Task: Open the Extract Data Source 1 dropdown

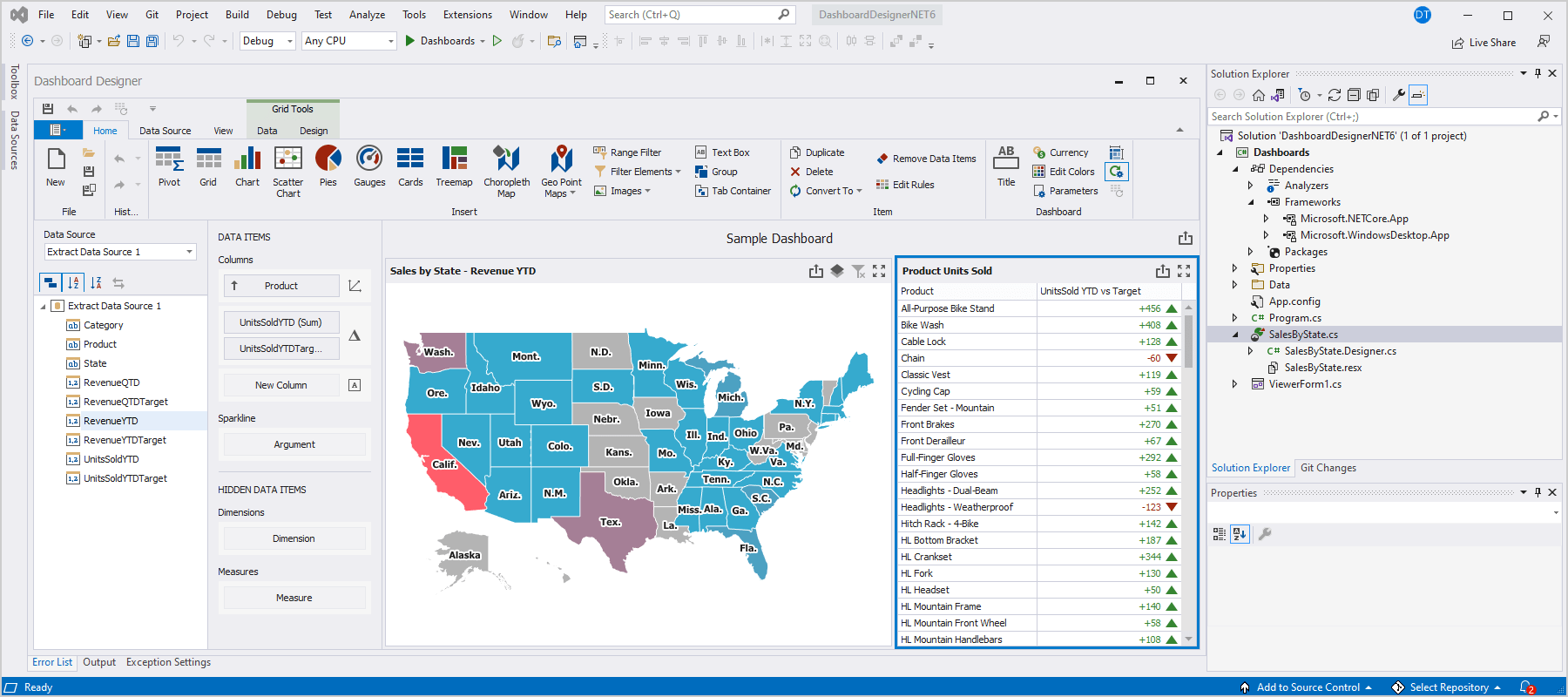Action: point(189,252)
